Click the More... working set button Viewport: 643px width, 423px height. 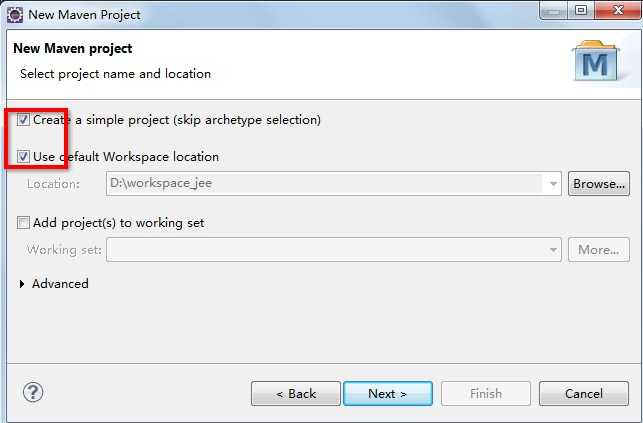pyautogui.click(x=599, y=250)
